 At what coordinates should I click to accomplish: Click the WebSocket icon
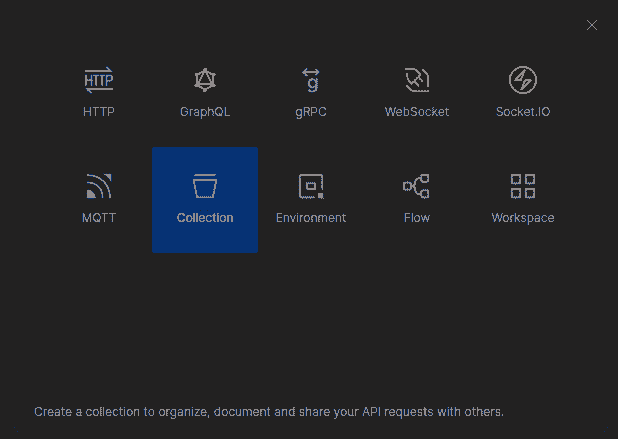pos(417,80)
